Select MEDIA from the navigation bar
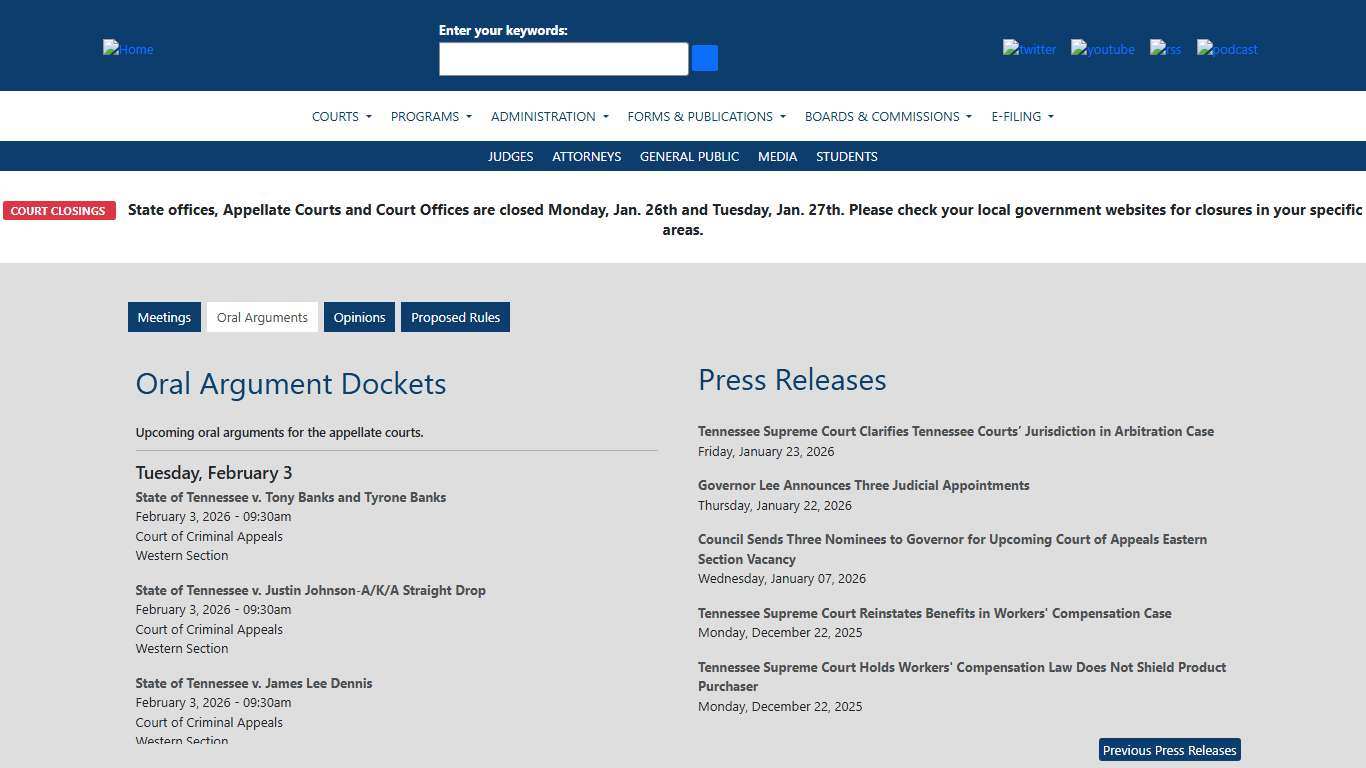 777,156
